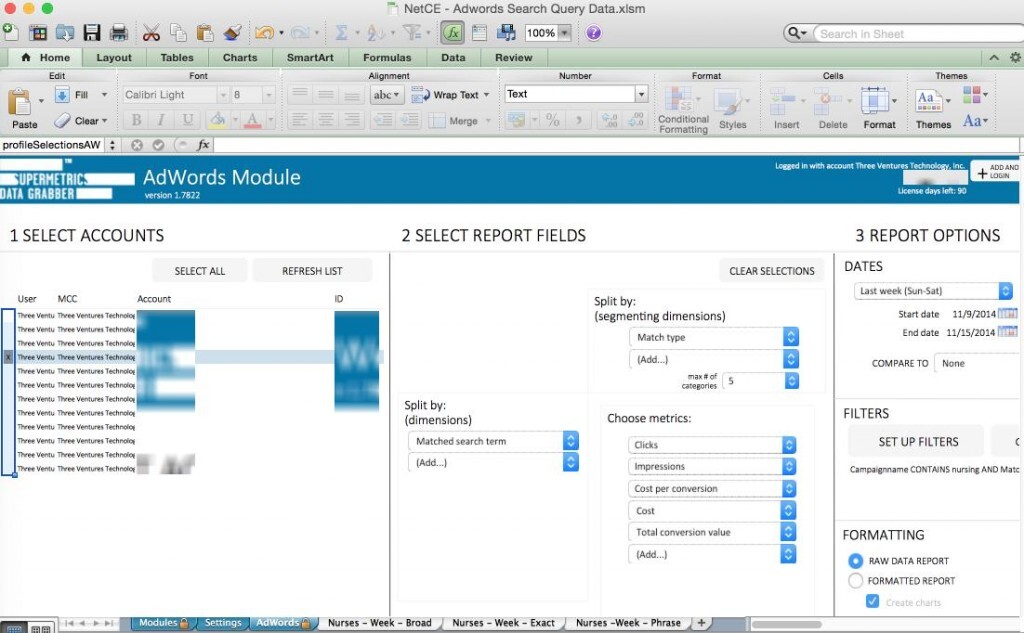Open the theme Colors swatch menu
This screenshot has height=633, width=1024.
975,95
